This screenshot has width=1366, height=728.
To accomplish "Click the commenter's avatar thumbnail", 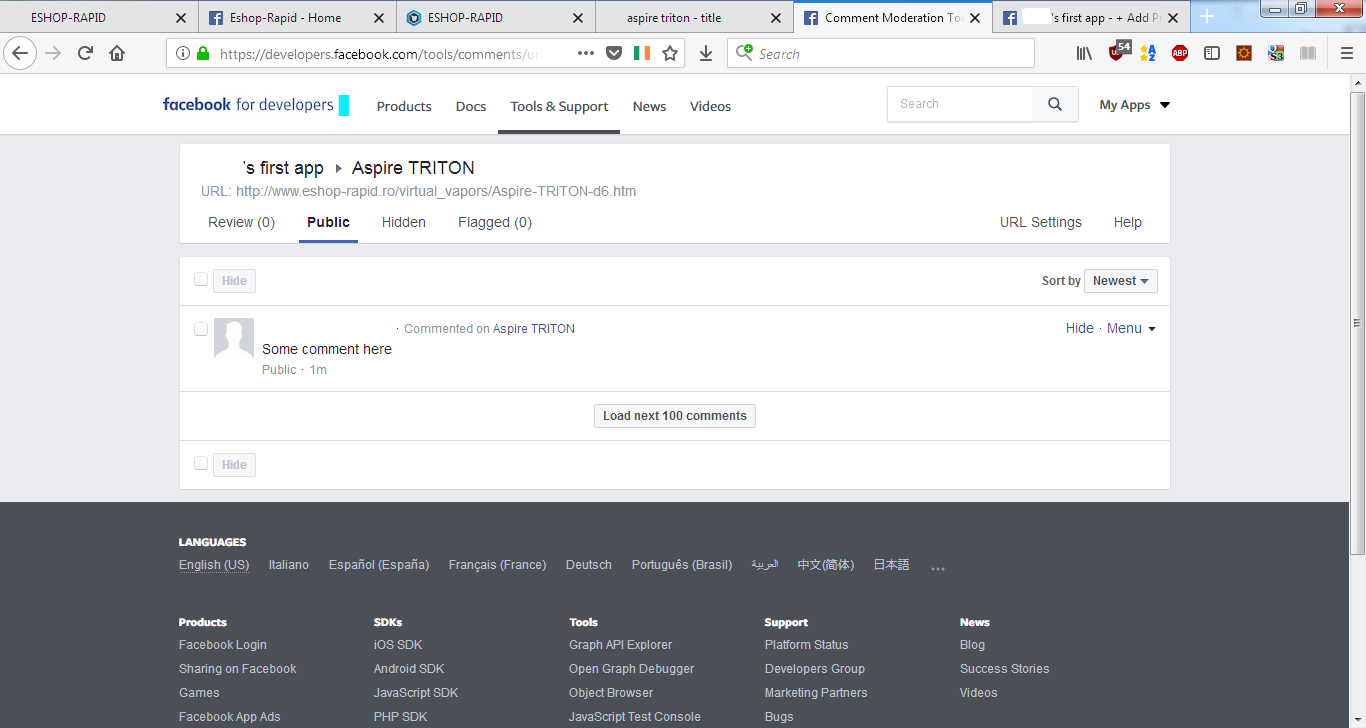I will tap(234, 338).
